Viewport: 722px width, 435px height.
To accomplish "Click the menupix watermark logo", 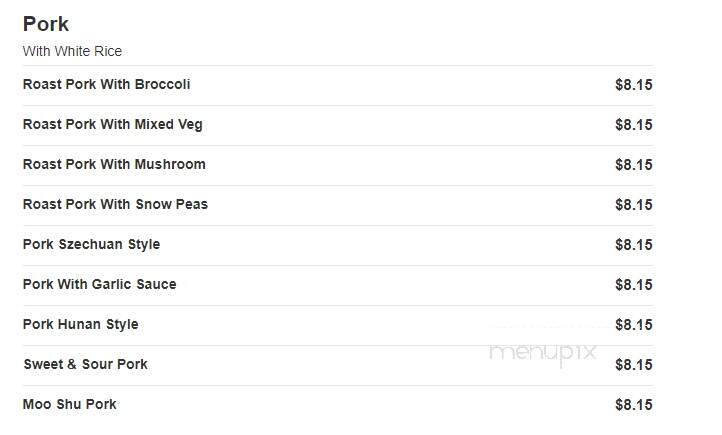I will (543, 354).
